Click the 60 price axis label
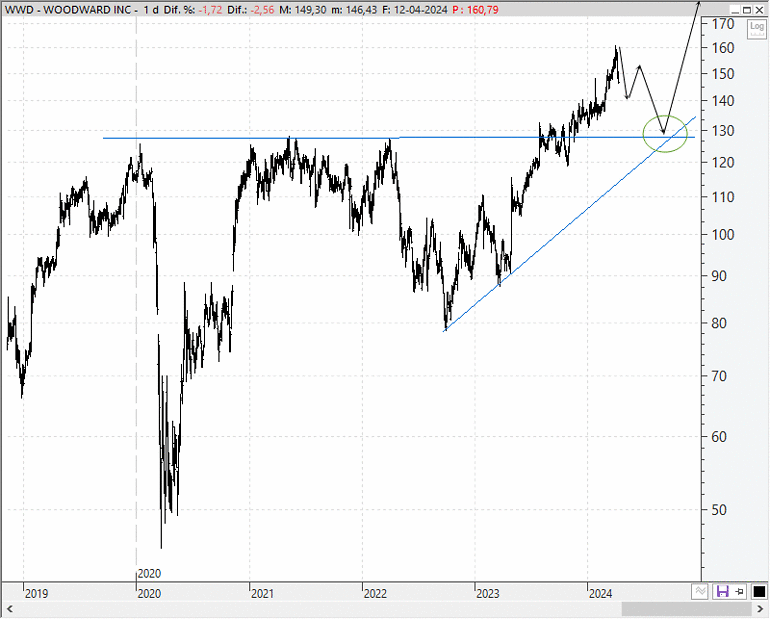The height and width of the screenshot is (619, 770). (719, 436)
